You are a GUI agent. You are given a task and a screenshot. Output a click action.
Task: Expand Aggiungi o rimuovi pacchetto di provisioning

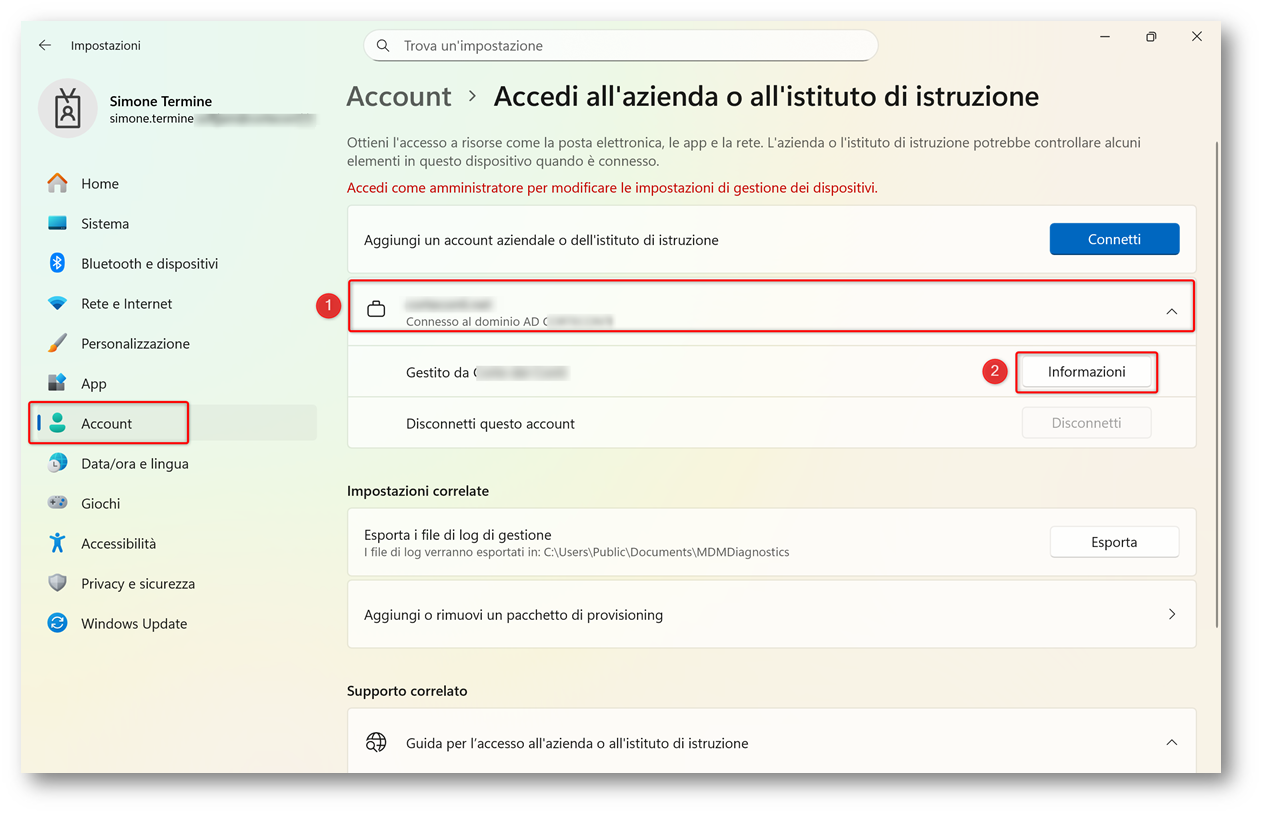click(1171, 614)
